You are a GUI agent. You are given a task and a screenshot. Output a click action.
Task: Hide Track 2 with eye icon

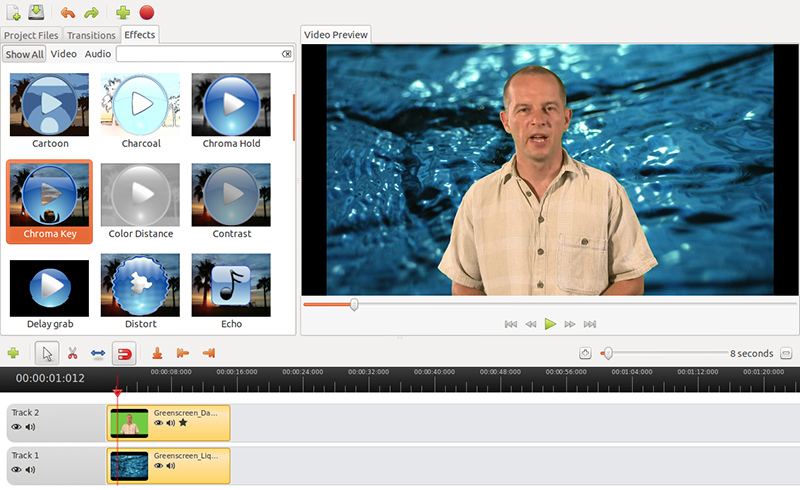tap(16, 427)
